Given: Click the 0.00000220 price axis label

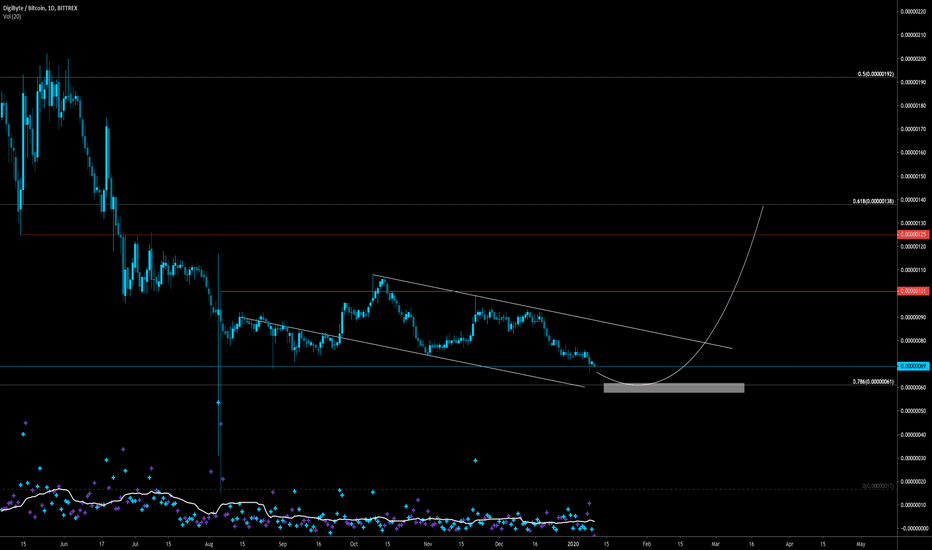Looking at the screenshot, I should pyautogui.click(x=914, y=11).
